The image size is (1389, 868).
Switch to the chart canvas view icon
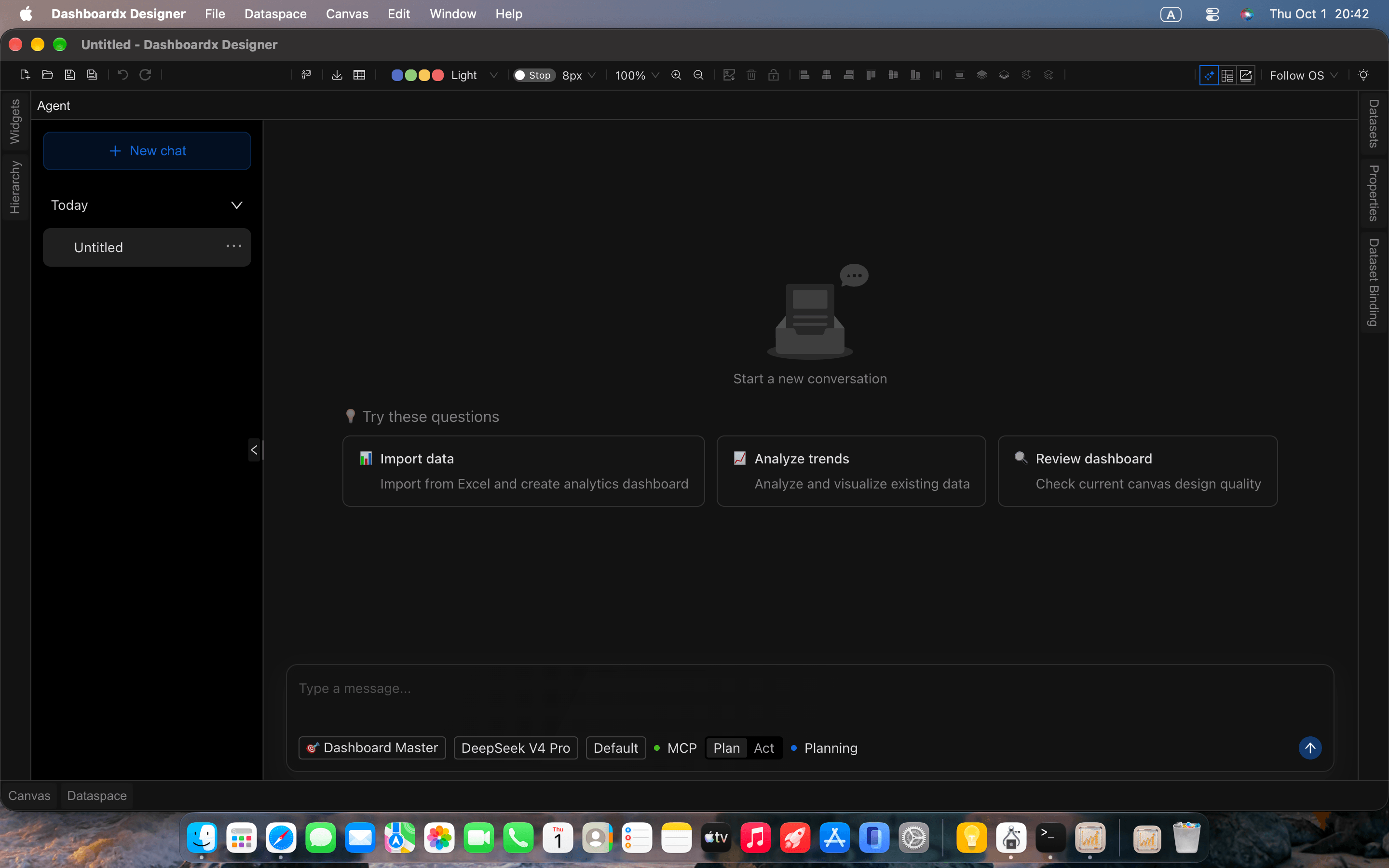pyautogui.click(x=1245, y=75)
